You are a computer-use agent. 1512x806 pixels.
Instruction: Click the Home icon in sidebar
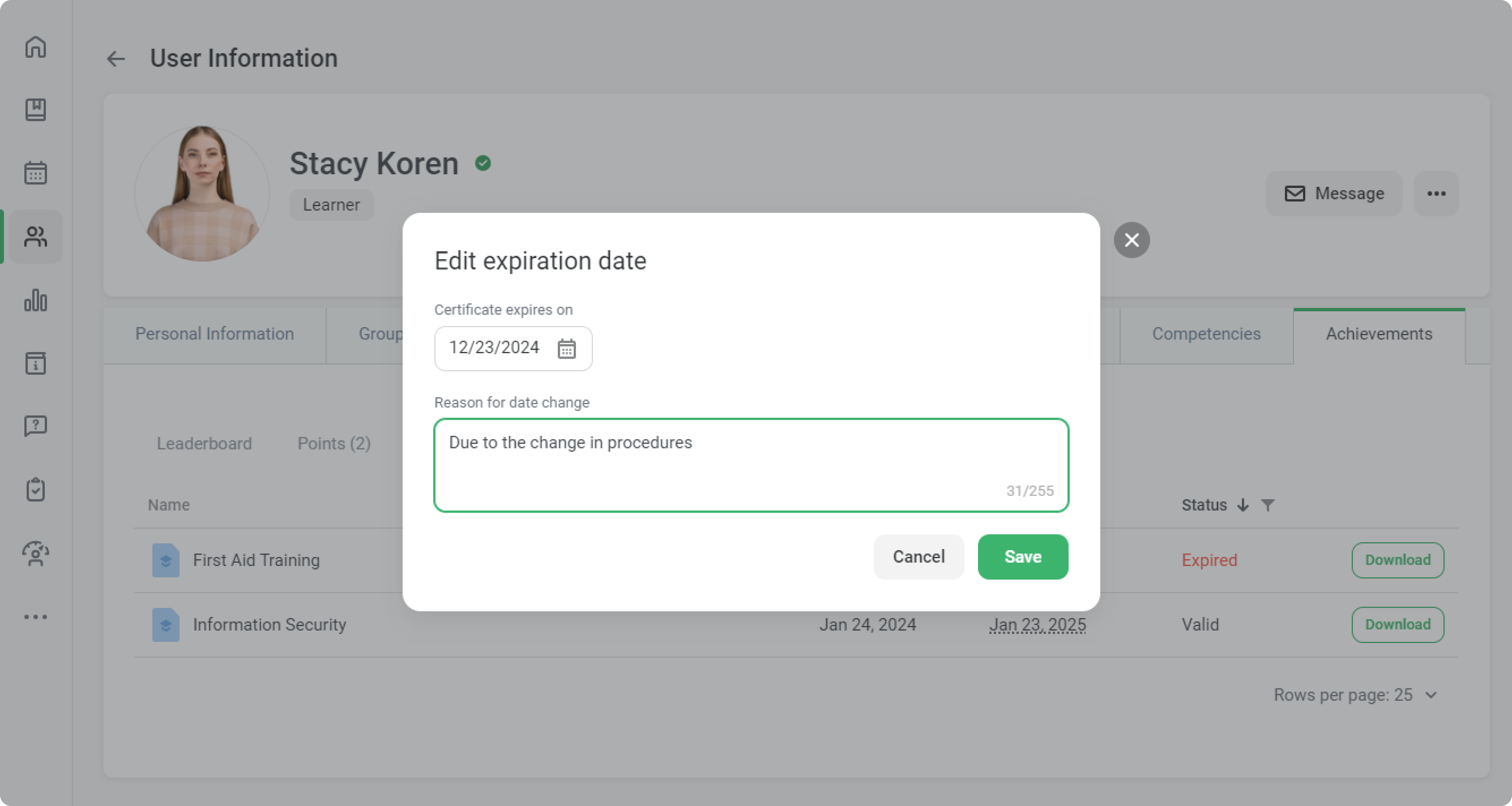36,47
